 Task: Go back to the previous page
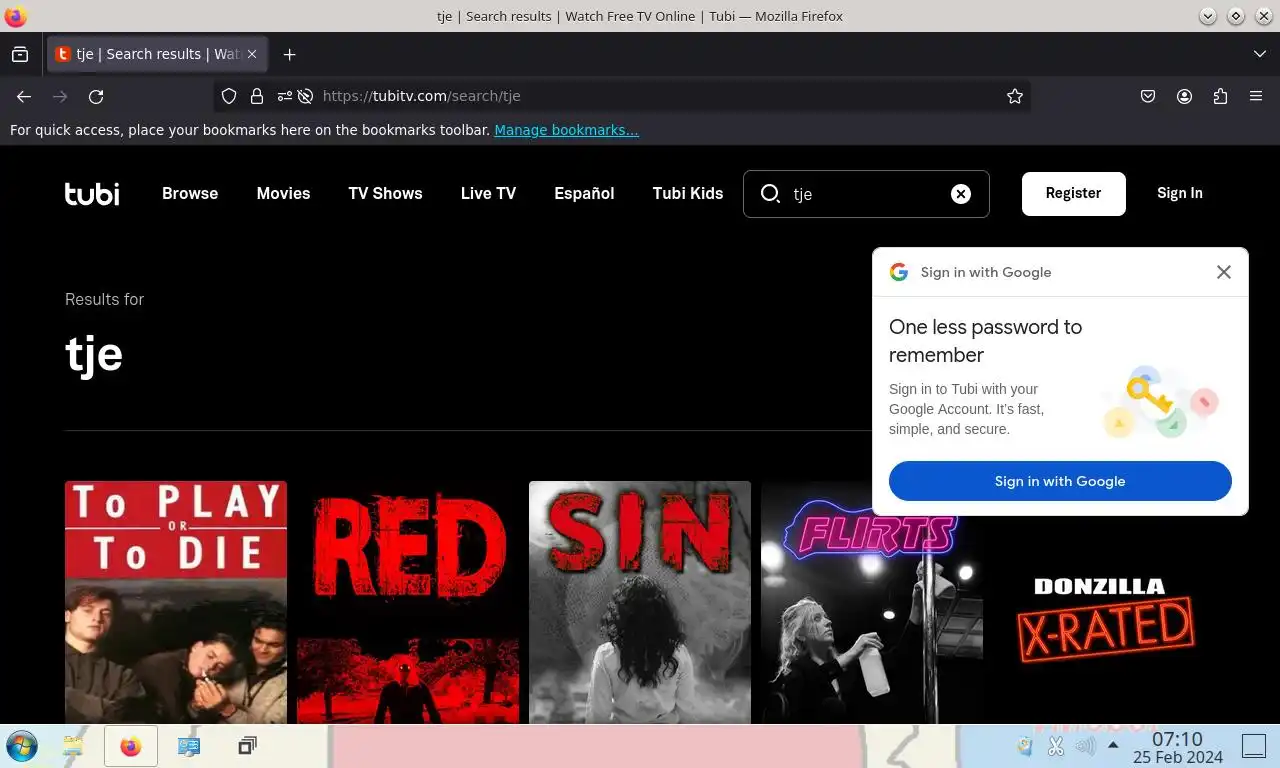[24, 96]
